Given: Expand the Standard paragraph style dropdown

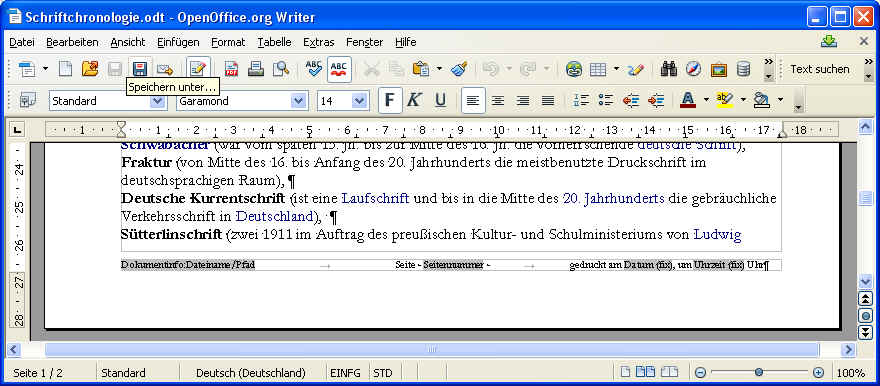Looking at the screenshot, I should (158, 101).
